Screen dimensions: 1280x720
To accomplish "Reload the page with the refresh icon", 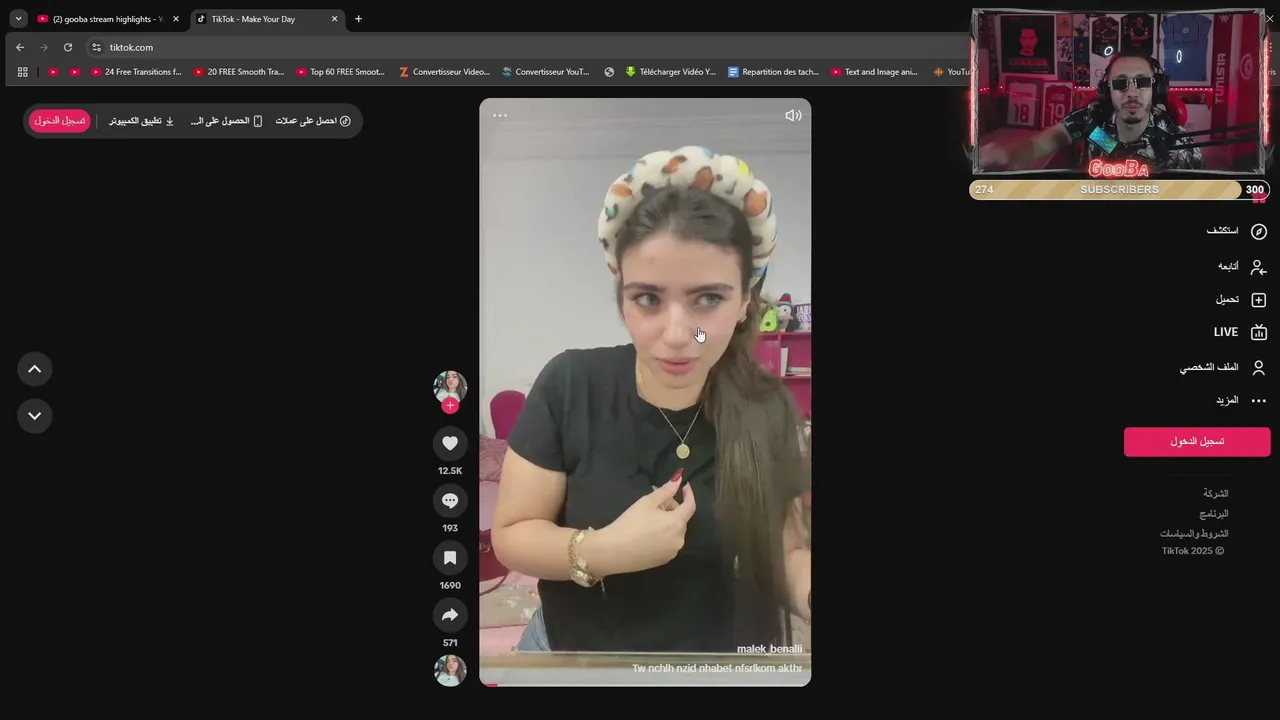I will point(67,47).
